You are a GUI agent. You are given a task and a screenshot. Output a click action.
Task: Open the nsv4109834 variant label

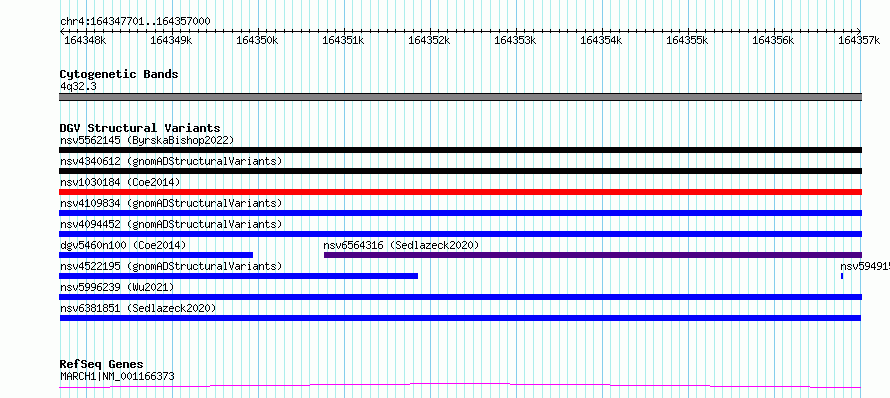pos(171,203)
